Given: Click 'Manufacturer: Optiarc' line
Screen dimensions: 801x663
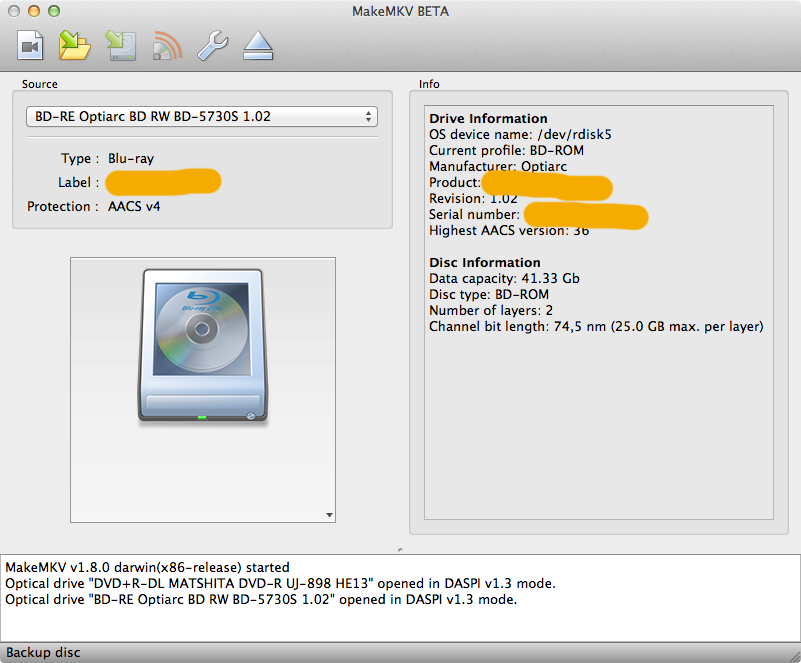Looking at the screenshot, I should [498, 166].
